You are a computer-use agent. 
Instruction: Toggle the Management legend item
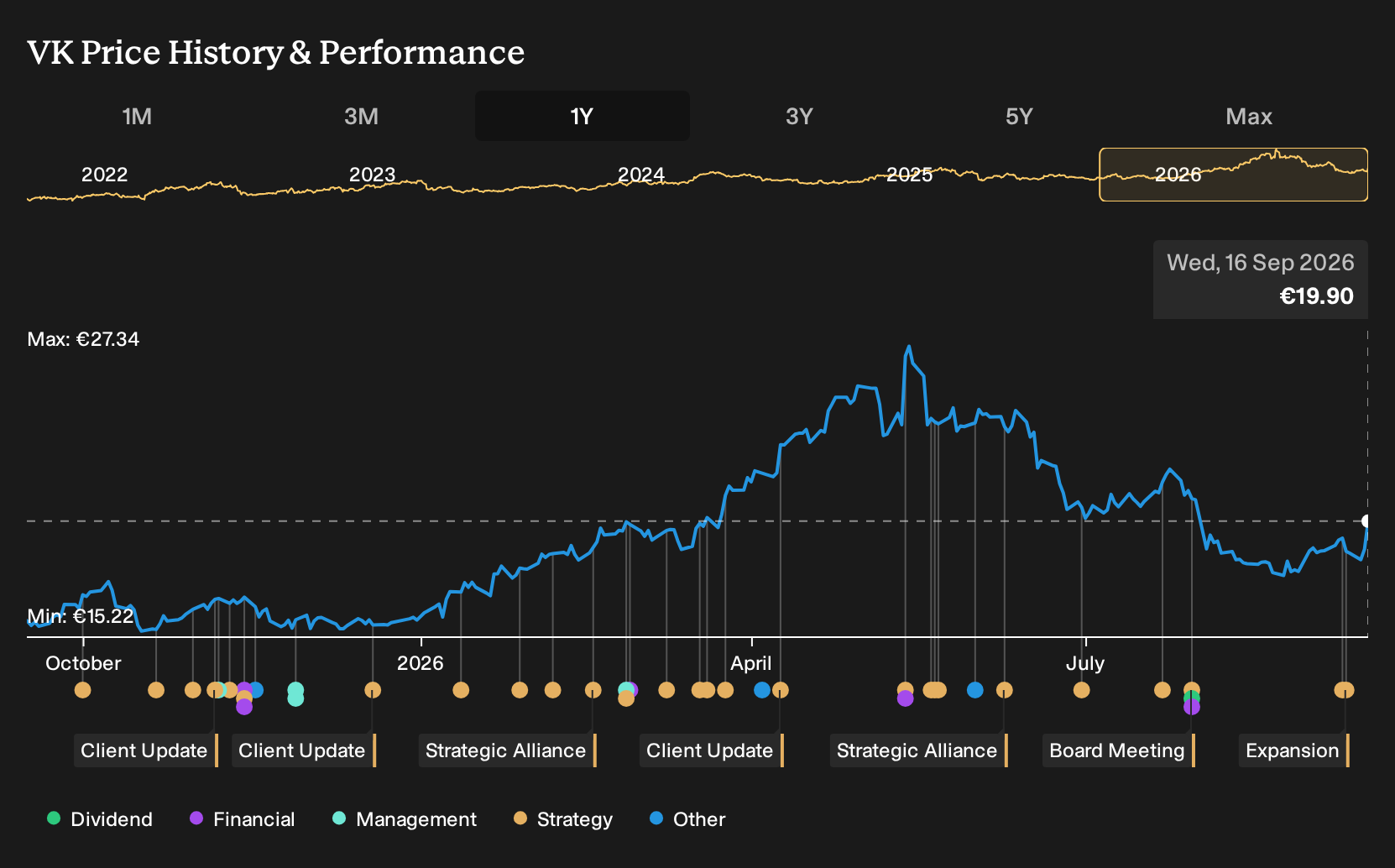click(405, 819)
